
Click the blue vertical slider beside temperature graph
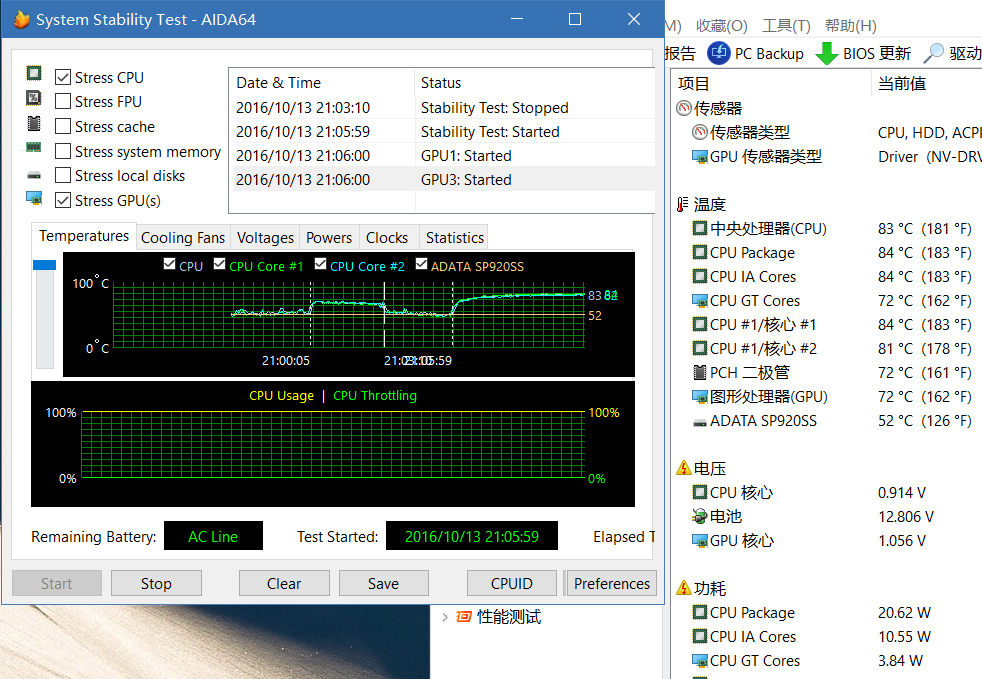pos(44,265)
